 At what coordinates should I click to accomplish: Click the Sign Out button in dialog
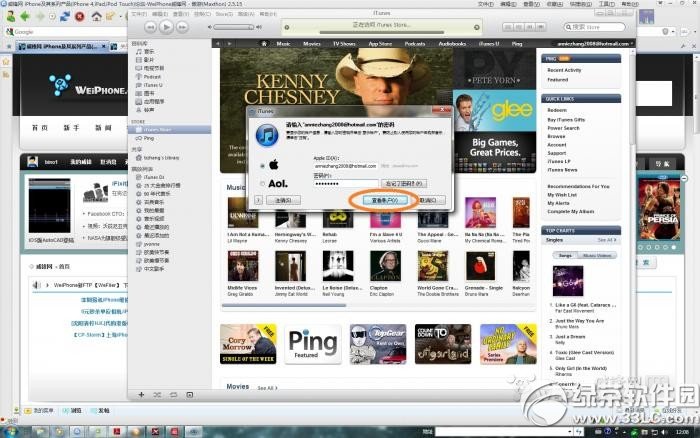[283, 200]
